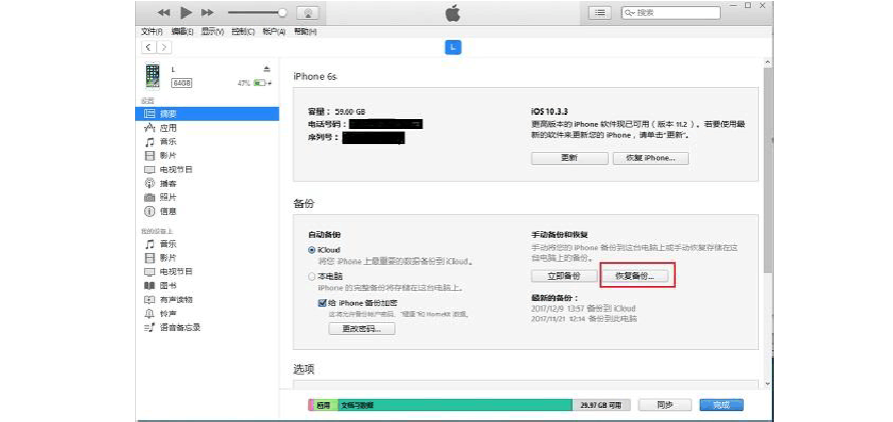Start playback with the Play button
Image resolution: width=893 pixels, height=422 pixels.
point(186,13)
